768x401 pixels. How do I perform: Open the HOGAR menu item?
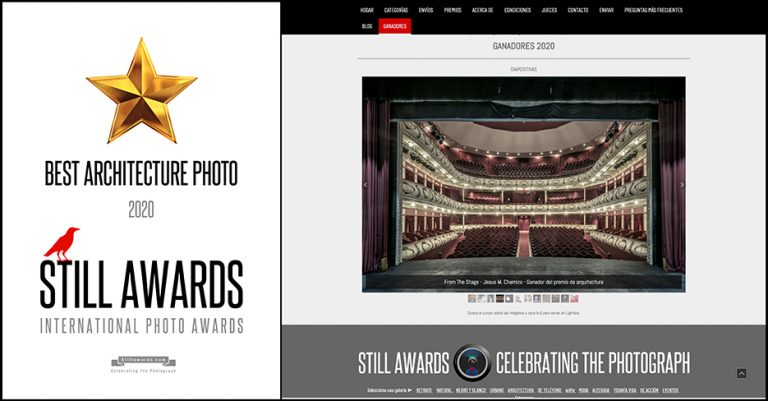click(x=367, y=10)
